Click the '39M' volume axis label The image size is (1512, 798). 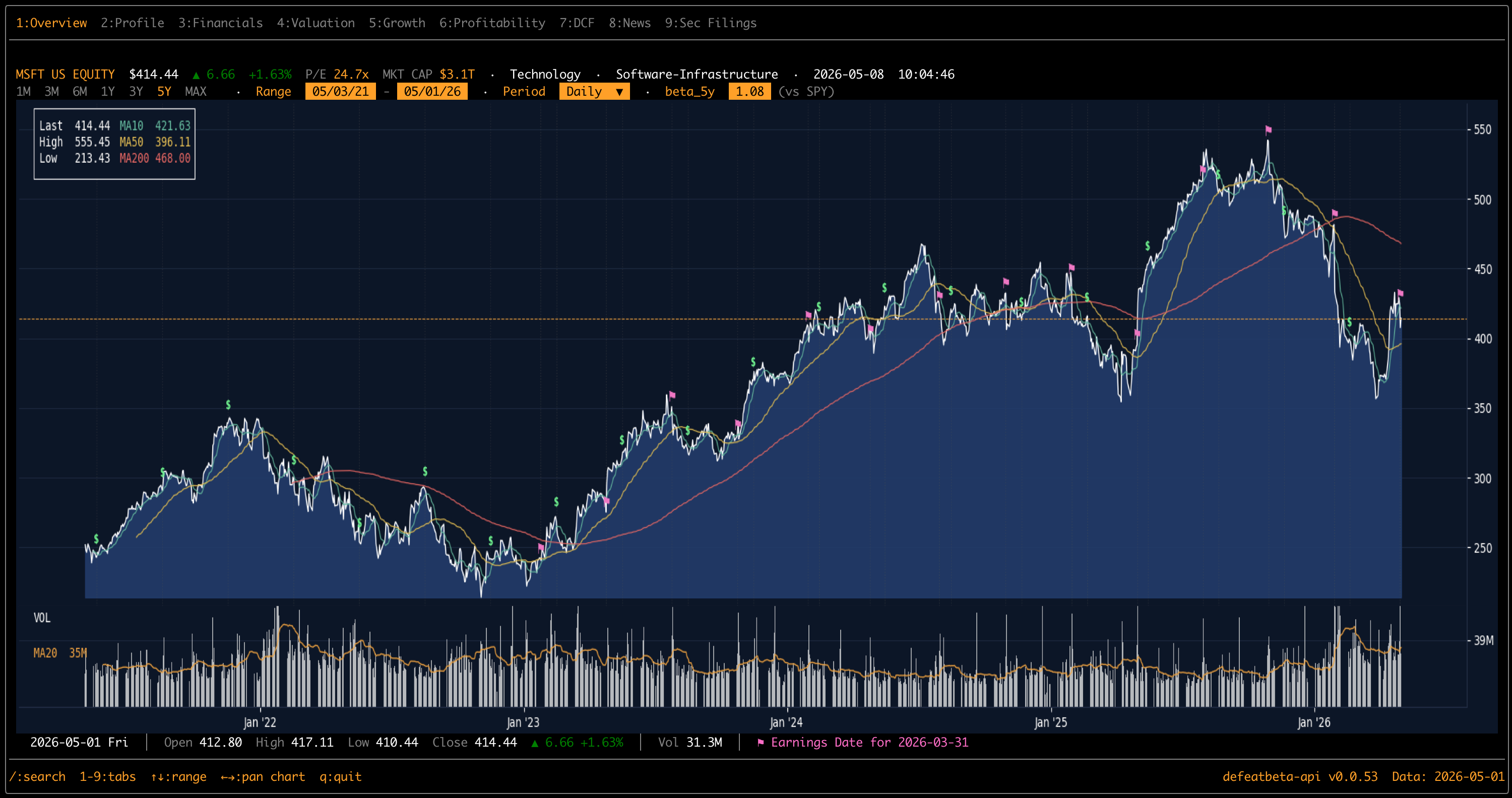click(1484, 640)
